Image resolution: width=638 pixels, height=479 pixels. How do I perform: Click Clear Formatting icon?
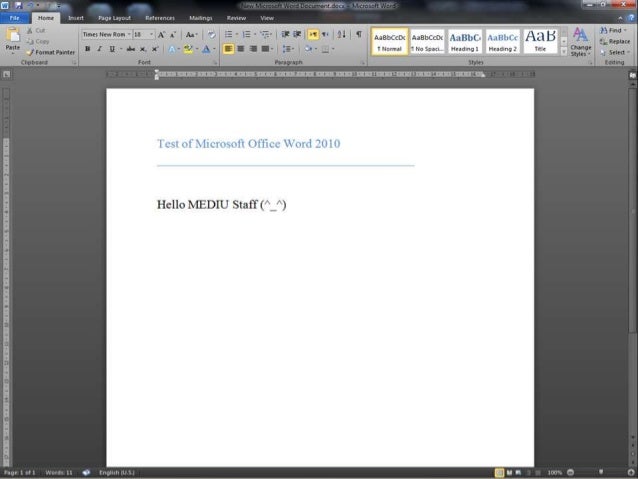[211, 35]
